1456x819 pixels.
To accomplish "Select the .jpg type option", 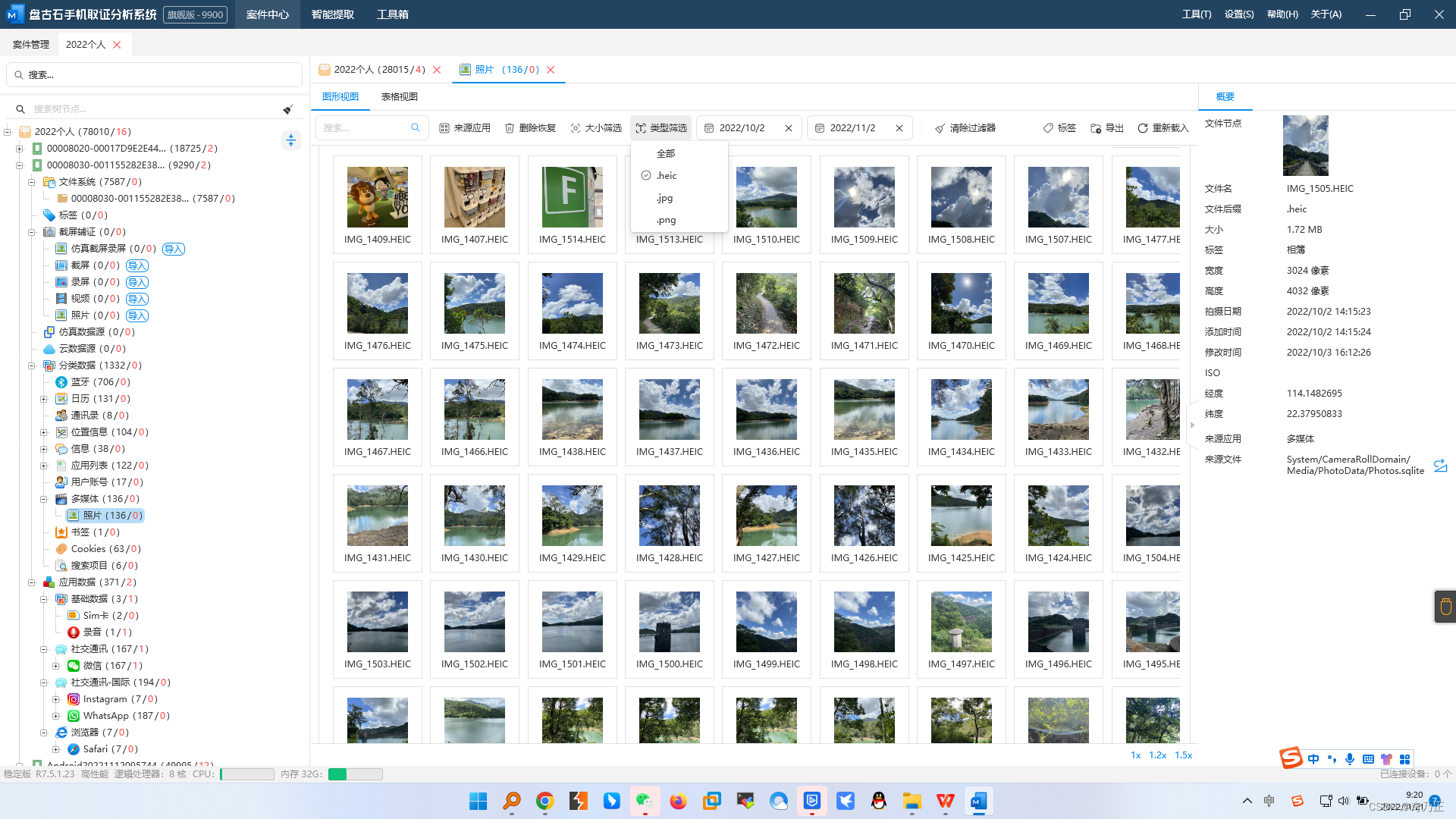I will point(665,198).
